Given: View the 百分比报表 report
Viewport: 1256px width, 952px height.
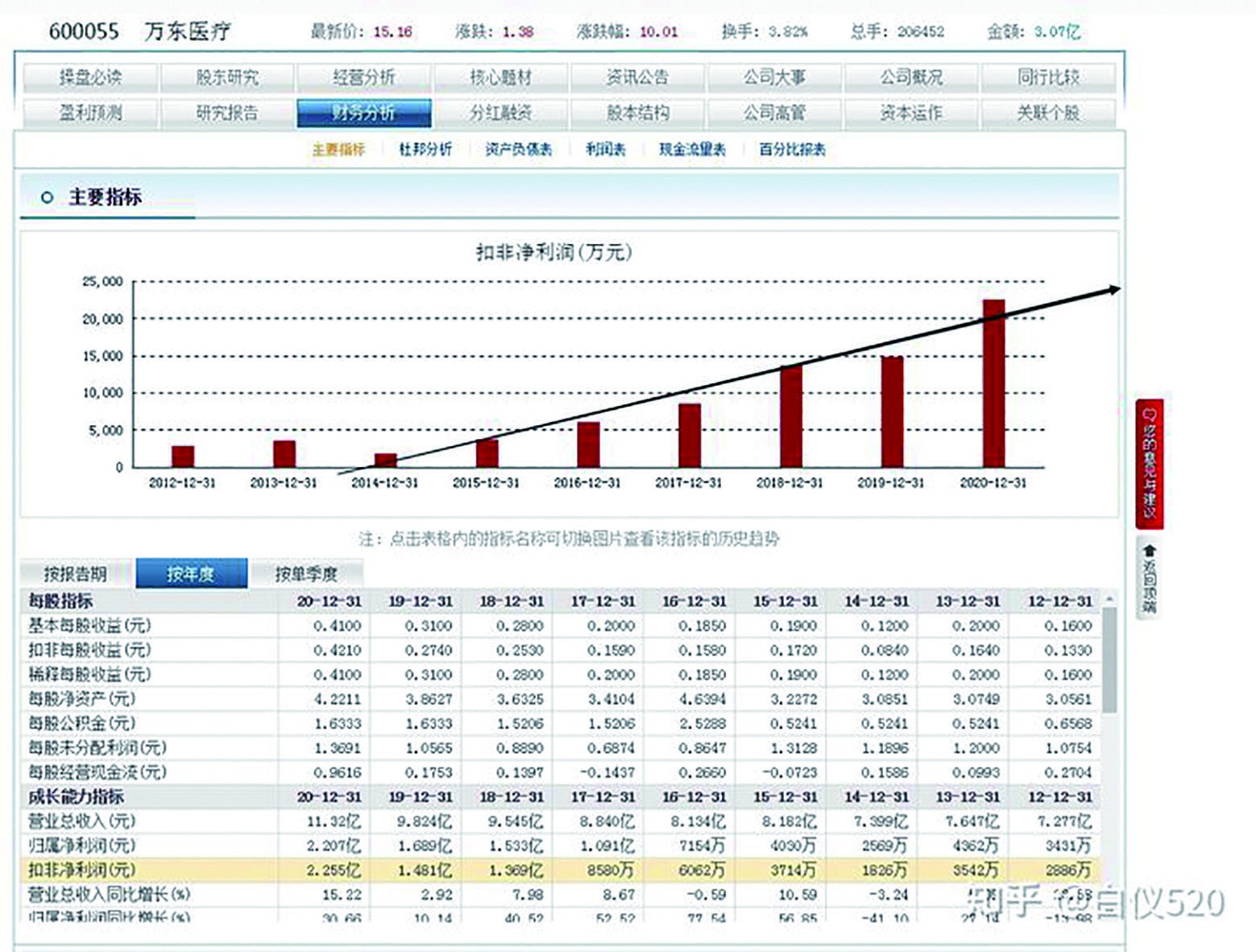Looking at the screenshot, I should click(792, 150).
